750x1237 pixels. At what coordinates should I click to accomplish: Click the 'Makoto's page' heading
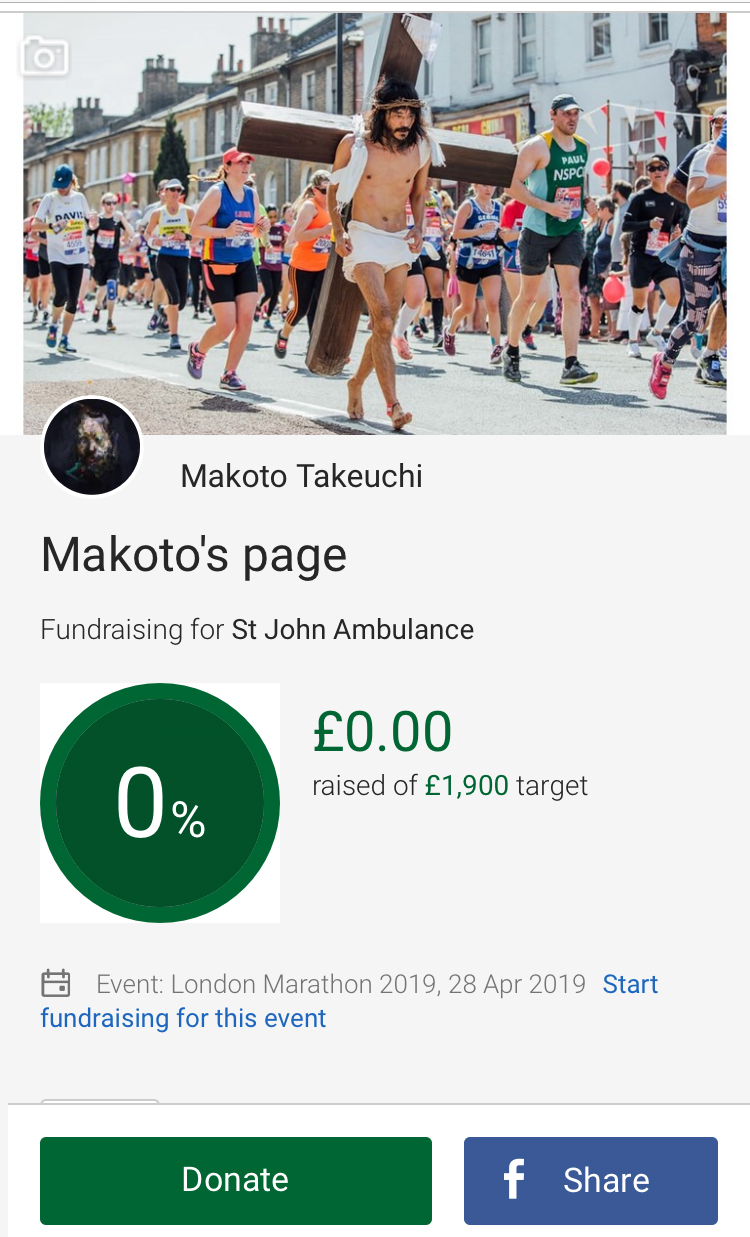(x=194, y=554)
